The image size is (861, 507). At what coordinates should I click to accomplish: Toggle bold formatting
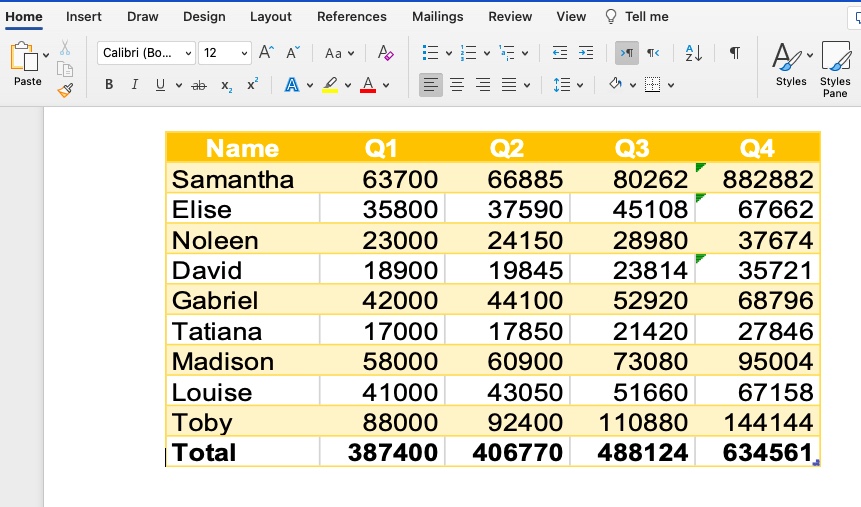(x=109, y=85)
